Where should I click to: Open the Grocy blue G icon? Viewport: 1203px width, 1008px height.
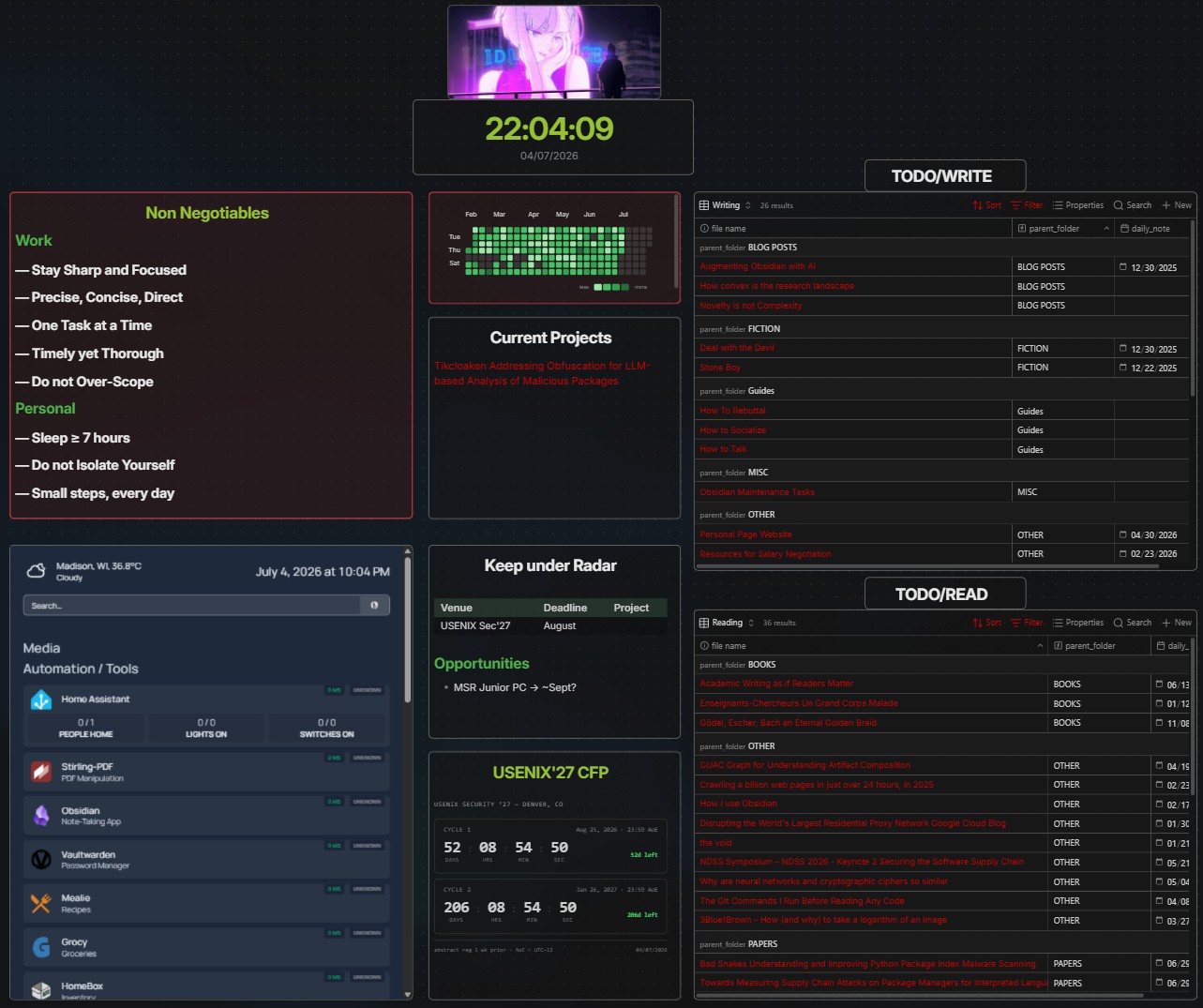(41, 947)
